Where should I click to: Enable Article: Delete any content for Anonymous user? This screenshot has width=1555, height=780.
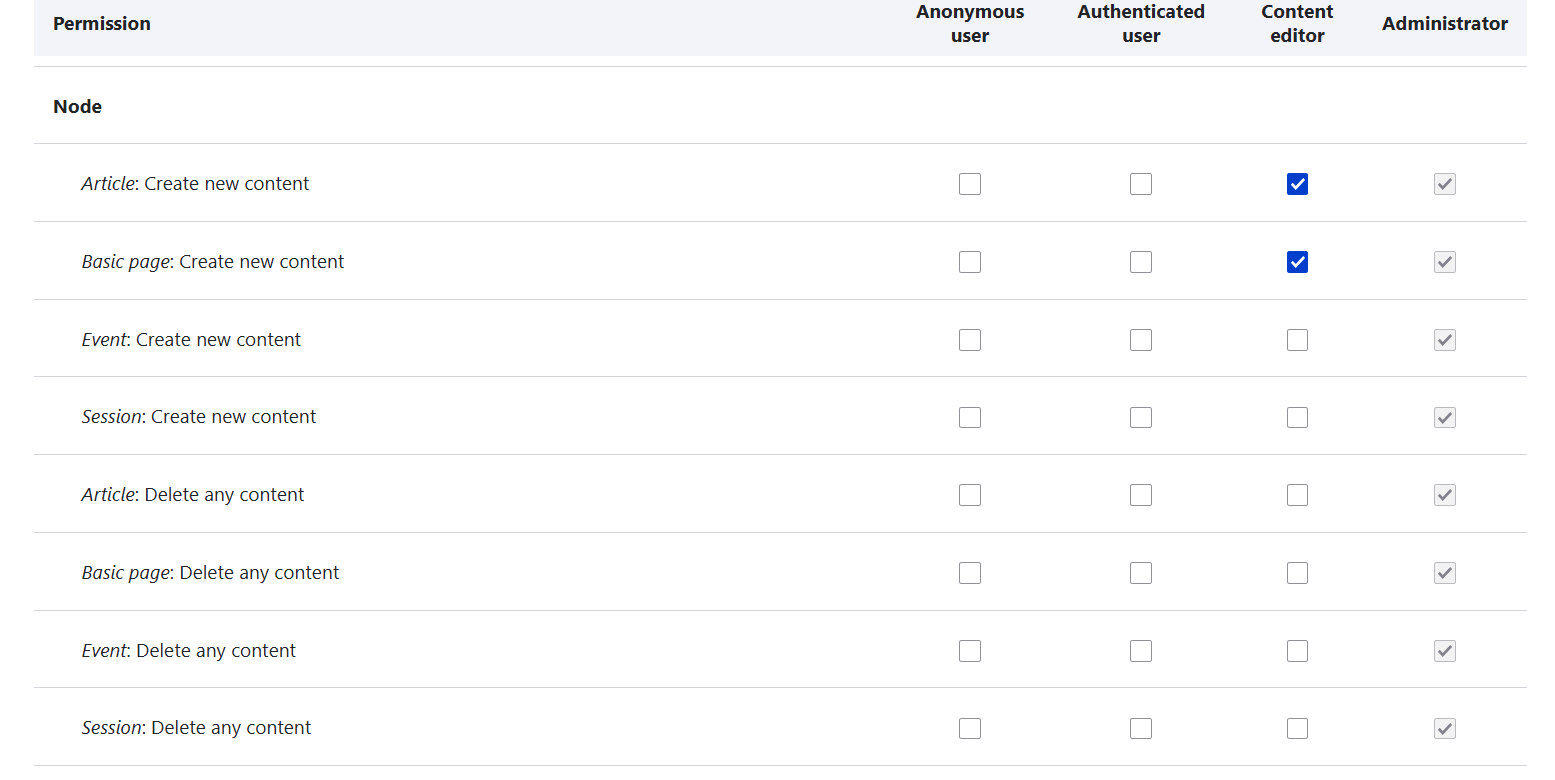969,495
